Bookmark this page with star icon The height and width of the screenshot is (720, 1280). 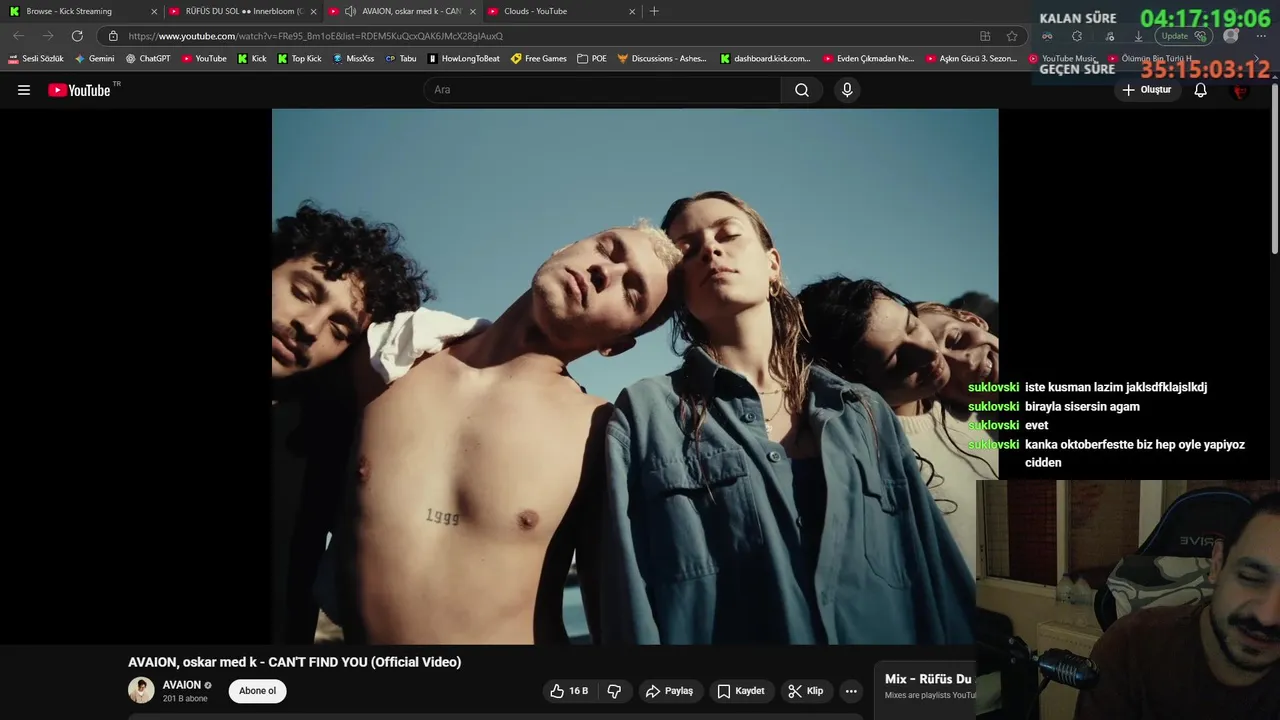click(1012, 36)
